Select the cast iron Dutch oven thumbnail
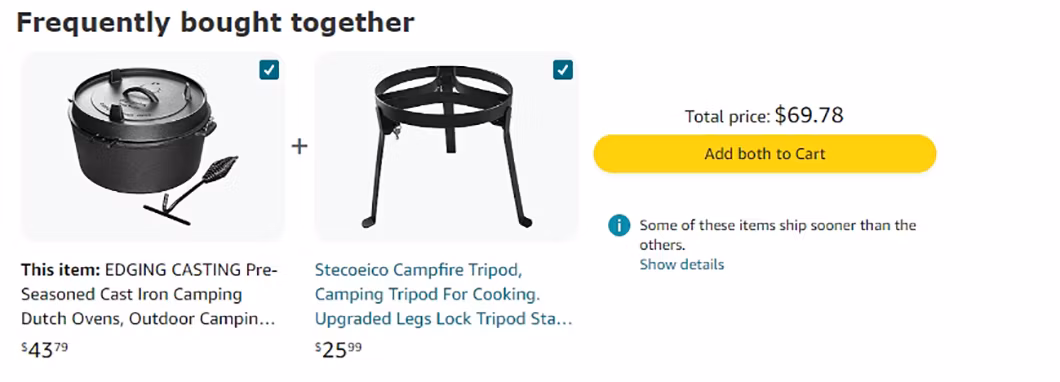The image size is (1060, 382). 153,147
